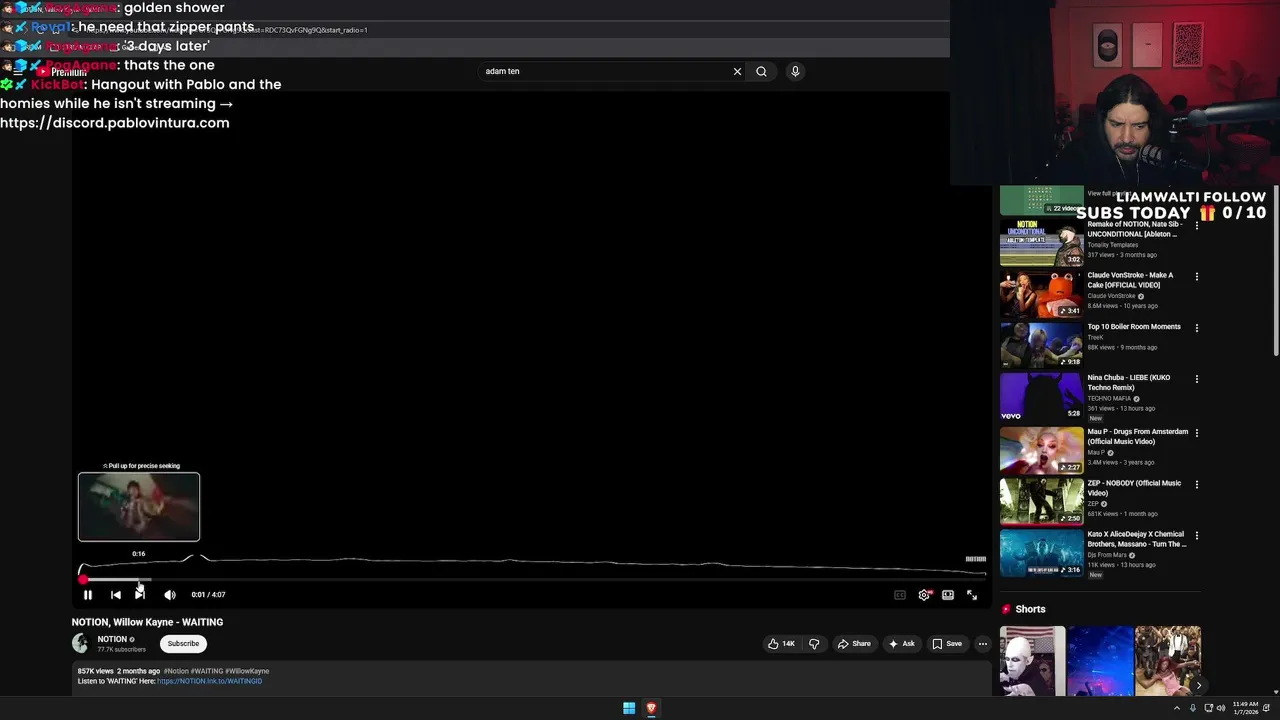Click video title 'NOTION, Willow Kayne - WAITING'
Screen dimensions: 1280x720
click(x=147, y=622)
